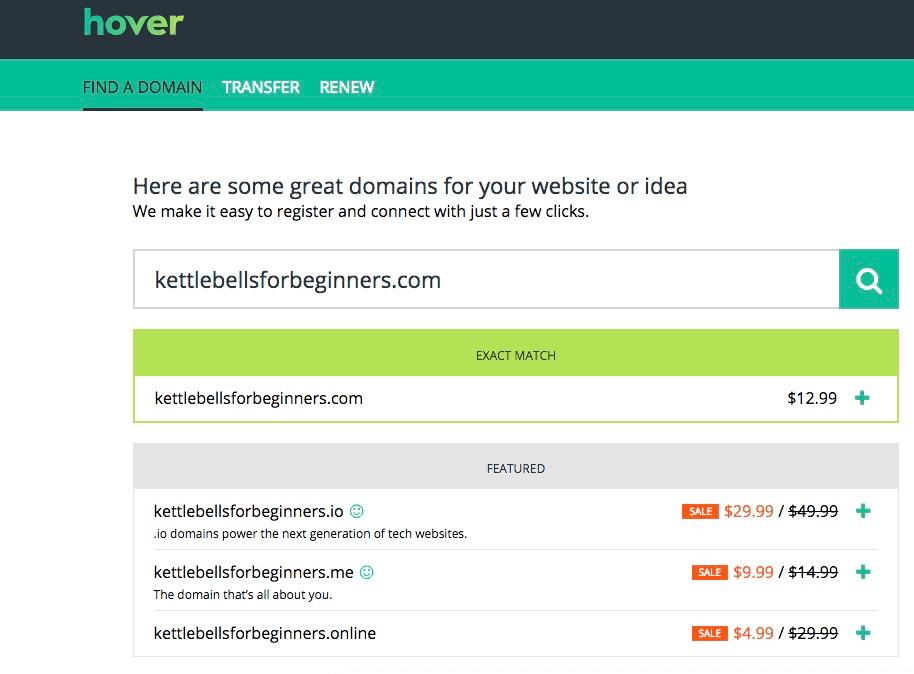Click the $29.99 sale price

pyautogui.click(x=748, y=511)
